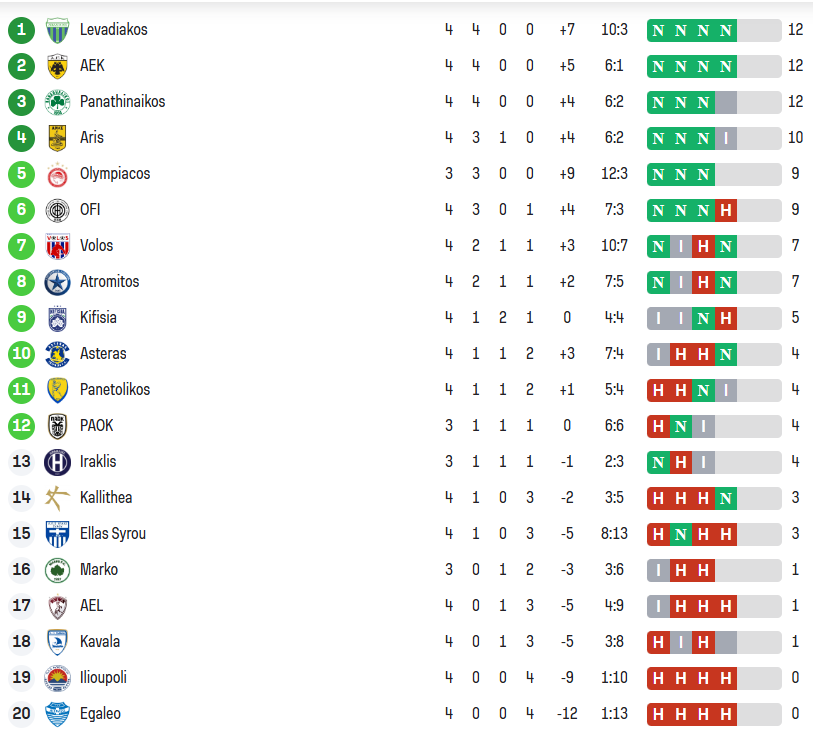Click the Panathinaikos shamrock crest
This screenshot has height=738, width=813.
click(57, 102)
